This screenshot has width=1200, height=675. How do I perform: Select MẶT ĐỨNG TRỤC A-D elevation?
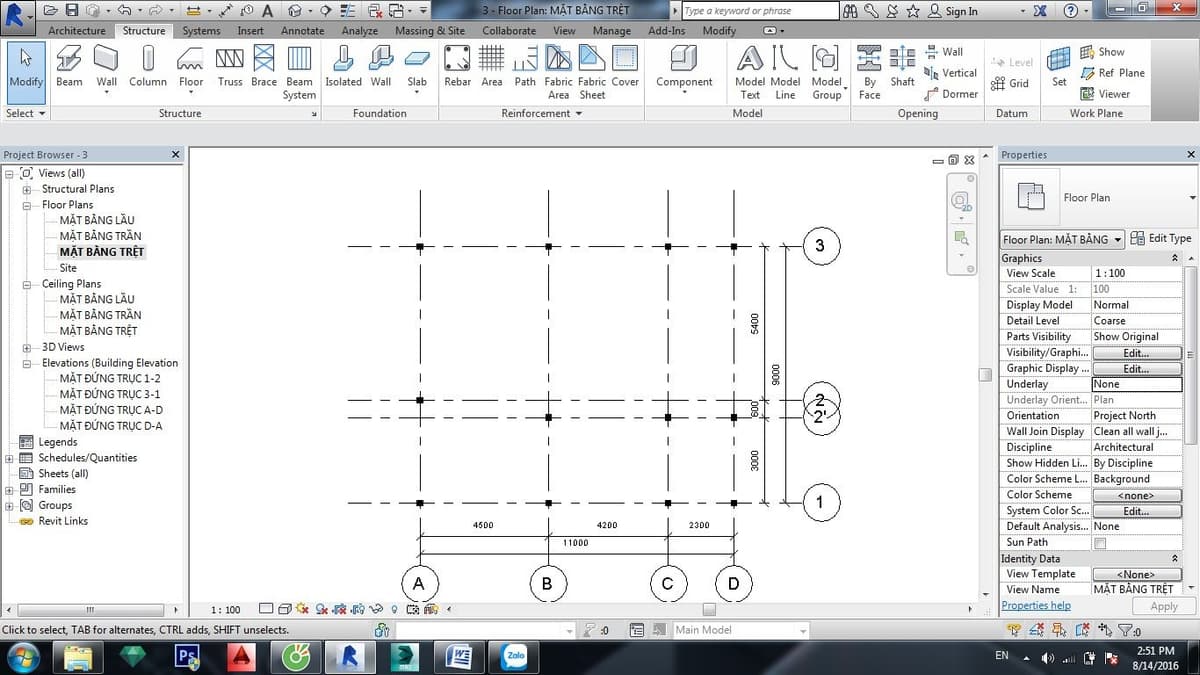(111, 411)
